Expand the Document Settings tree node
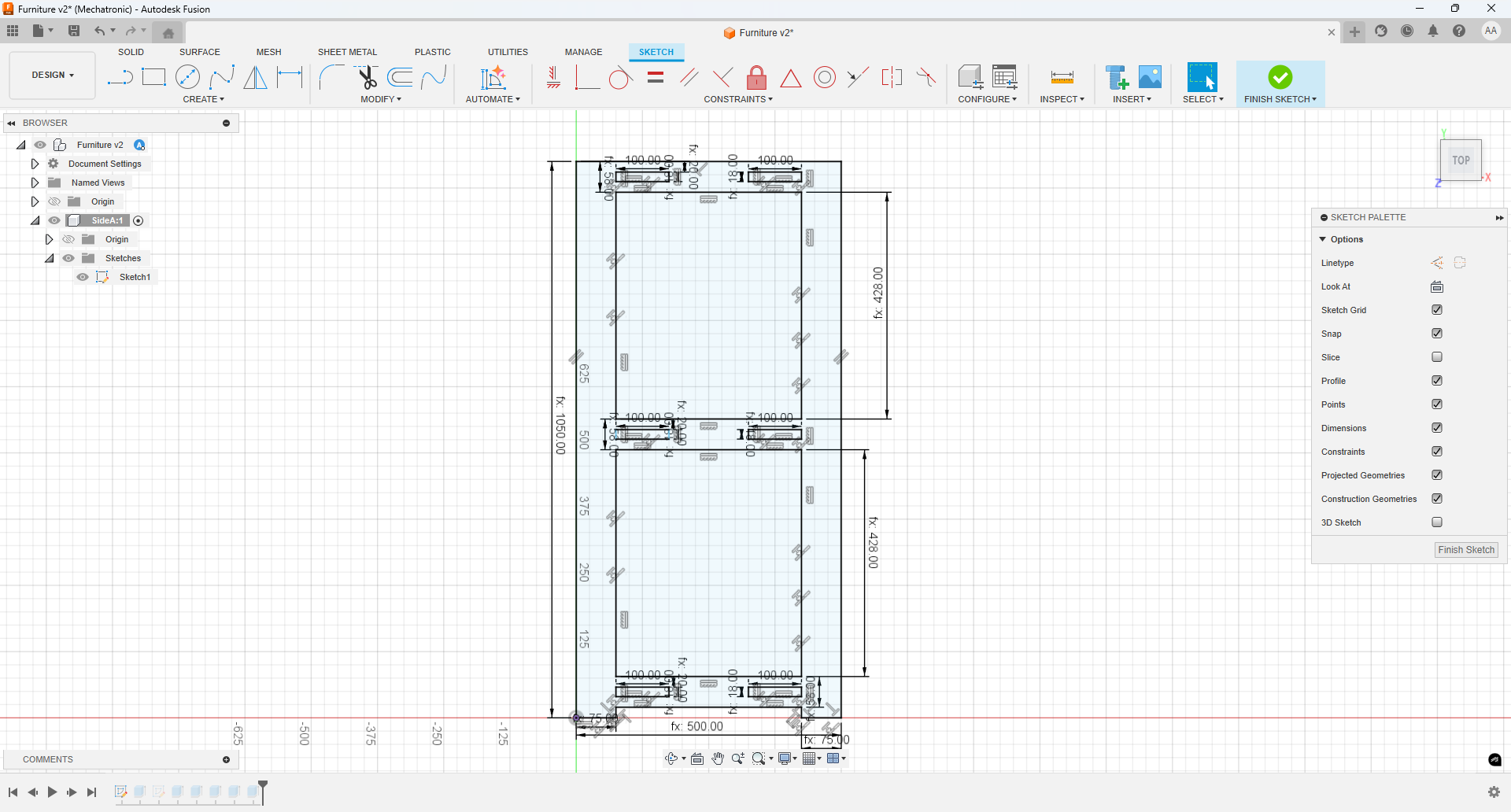This screenshot has height=812, width=1511. 35,164
